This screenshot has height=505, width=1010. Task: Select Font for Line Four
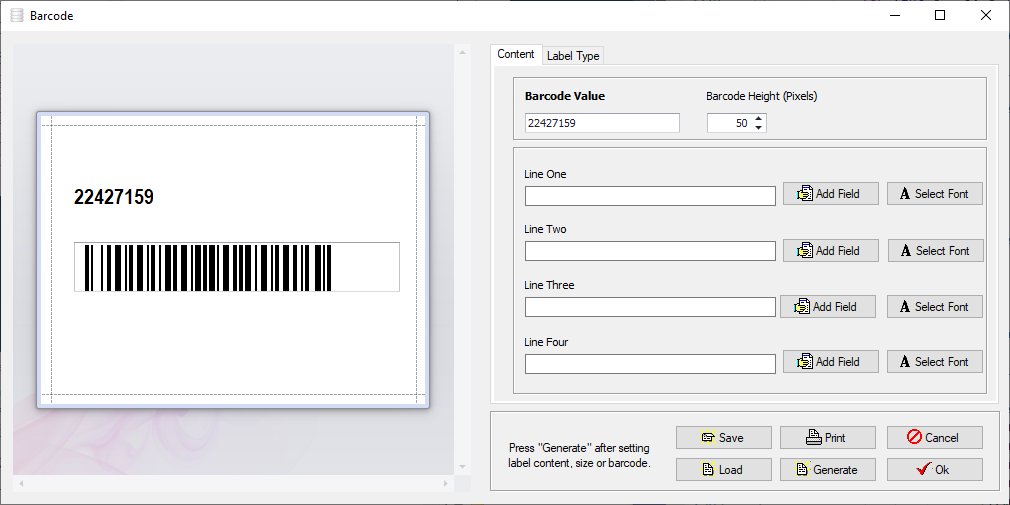(934, 362)
